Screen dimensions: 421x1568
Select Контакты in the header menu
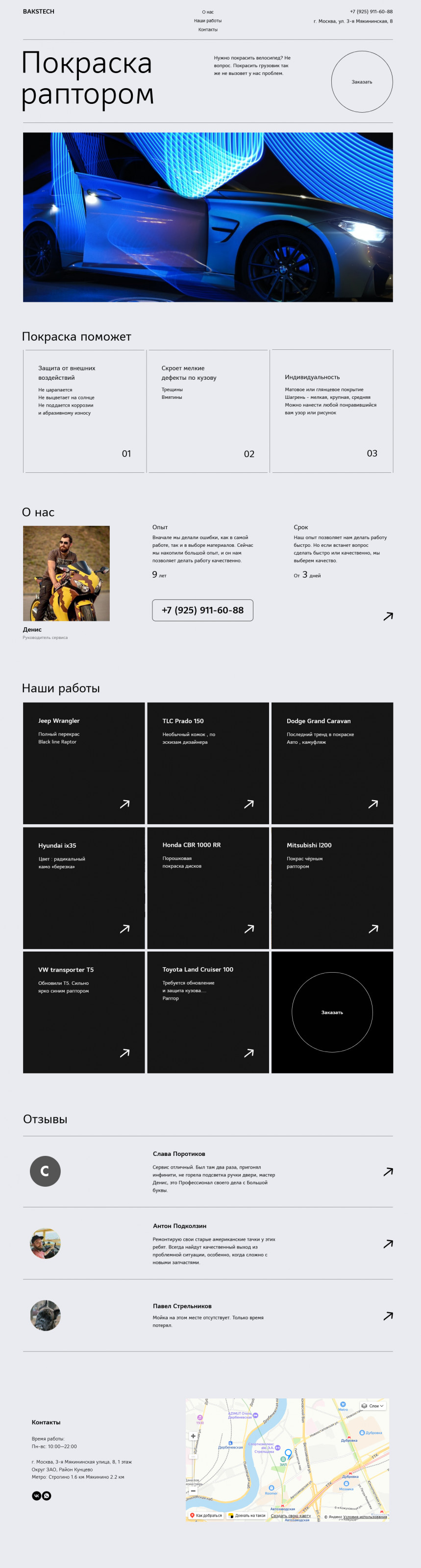pos(208,30)
